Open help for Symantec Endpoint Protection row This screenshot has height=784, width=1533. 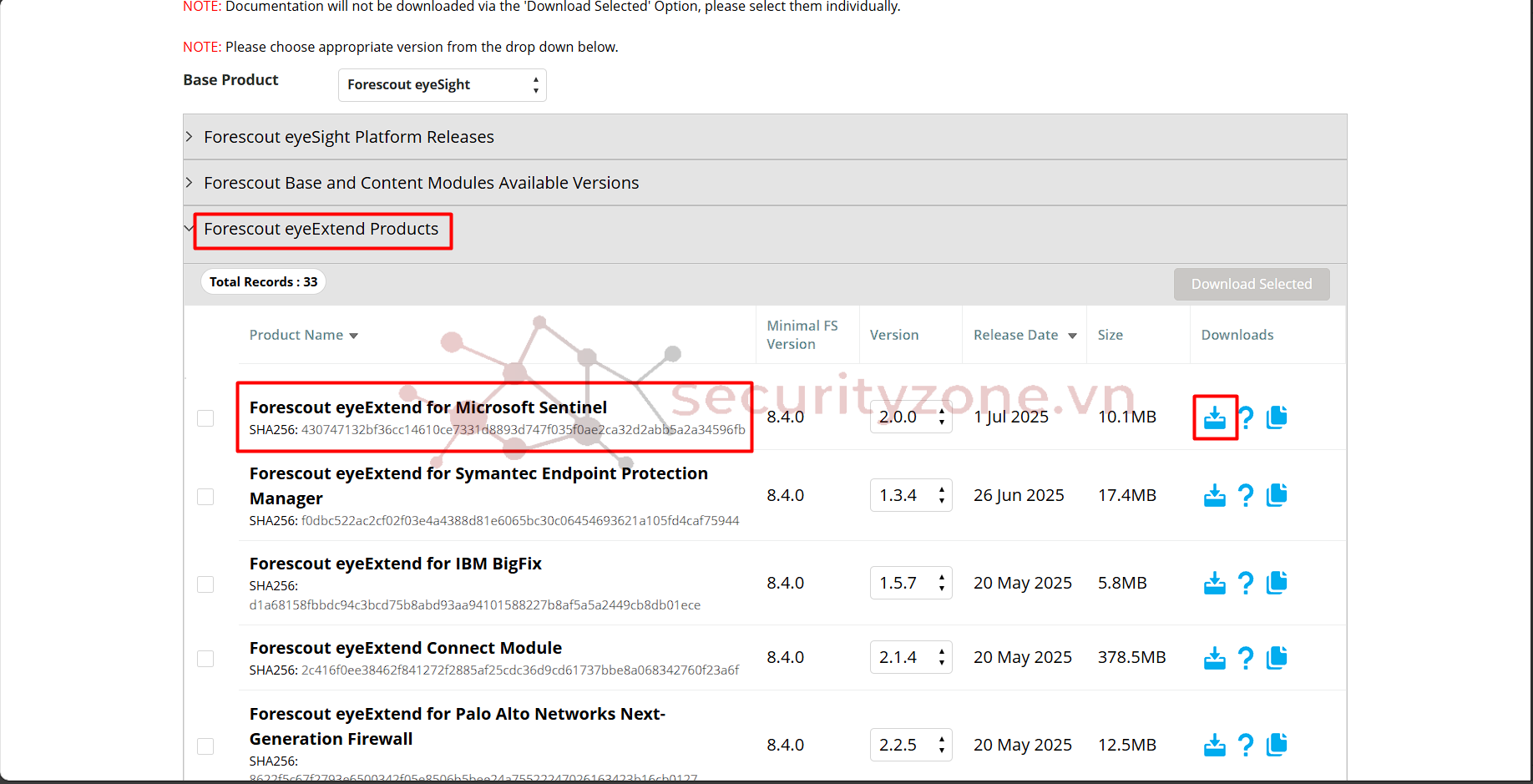(1246, 495)
